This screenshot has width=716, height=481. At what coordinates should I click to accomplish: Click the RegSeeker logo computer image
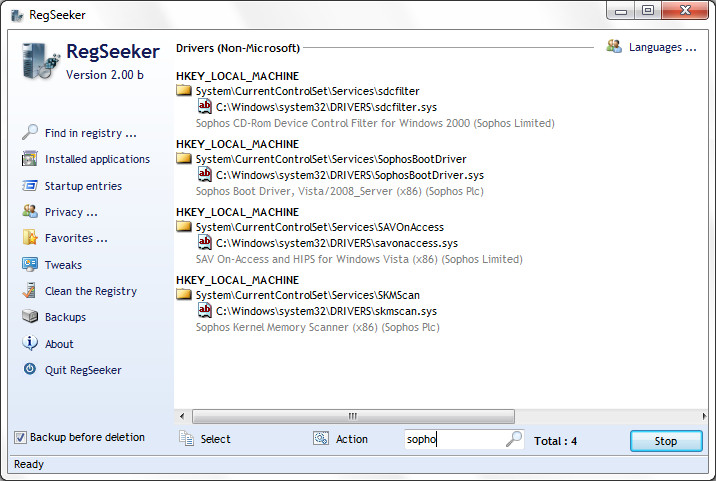coord(40,61)
